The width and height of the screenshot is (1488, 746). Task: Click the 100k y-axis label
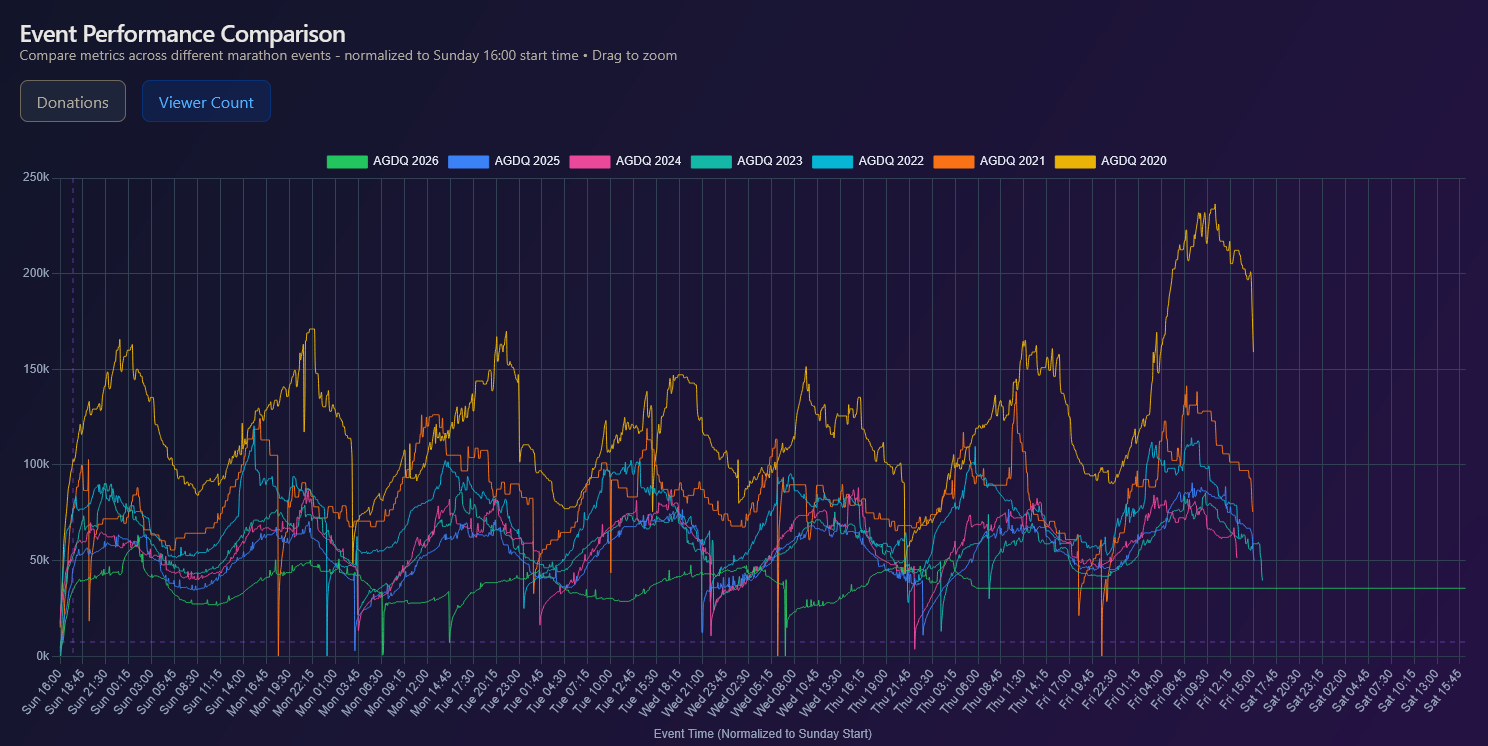[36, 464]
